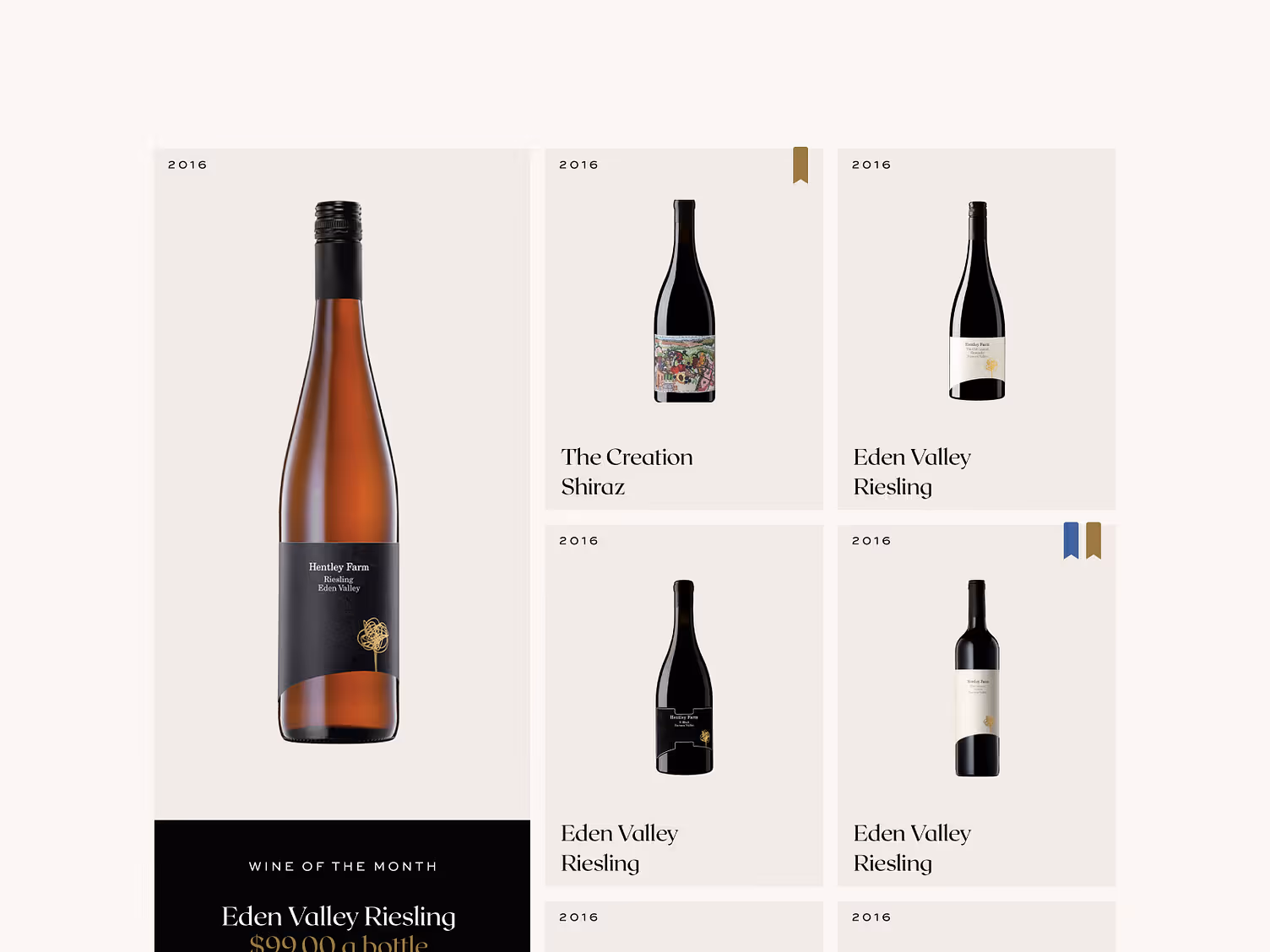Click the Wine of the Month heading
Viewport: 1270px width, 952px height.
pos(343,867)
